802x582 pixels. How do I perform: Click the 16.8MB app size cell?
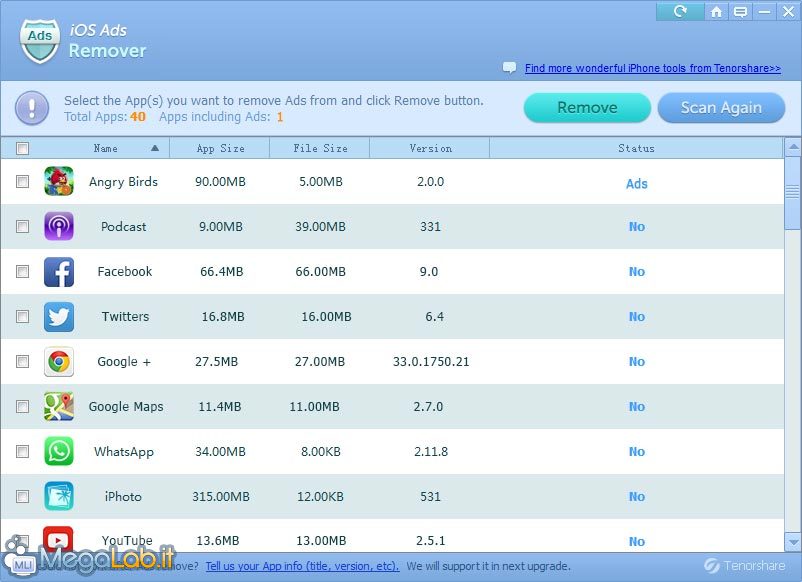pos(223,317)
